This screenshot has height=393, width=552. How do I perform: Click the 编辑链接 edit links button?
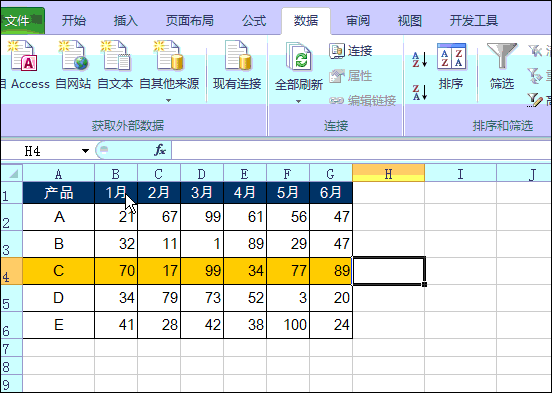tap(363, 101)
